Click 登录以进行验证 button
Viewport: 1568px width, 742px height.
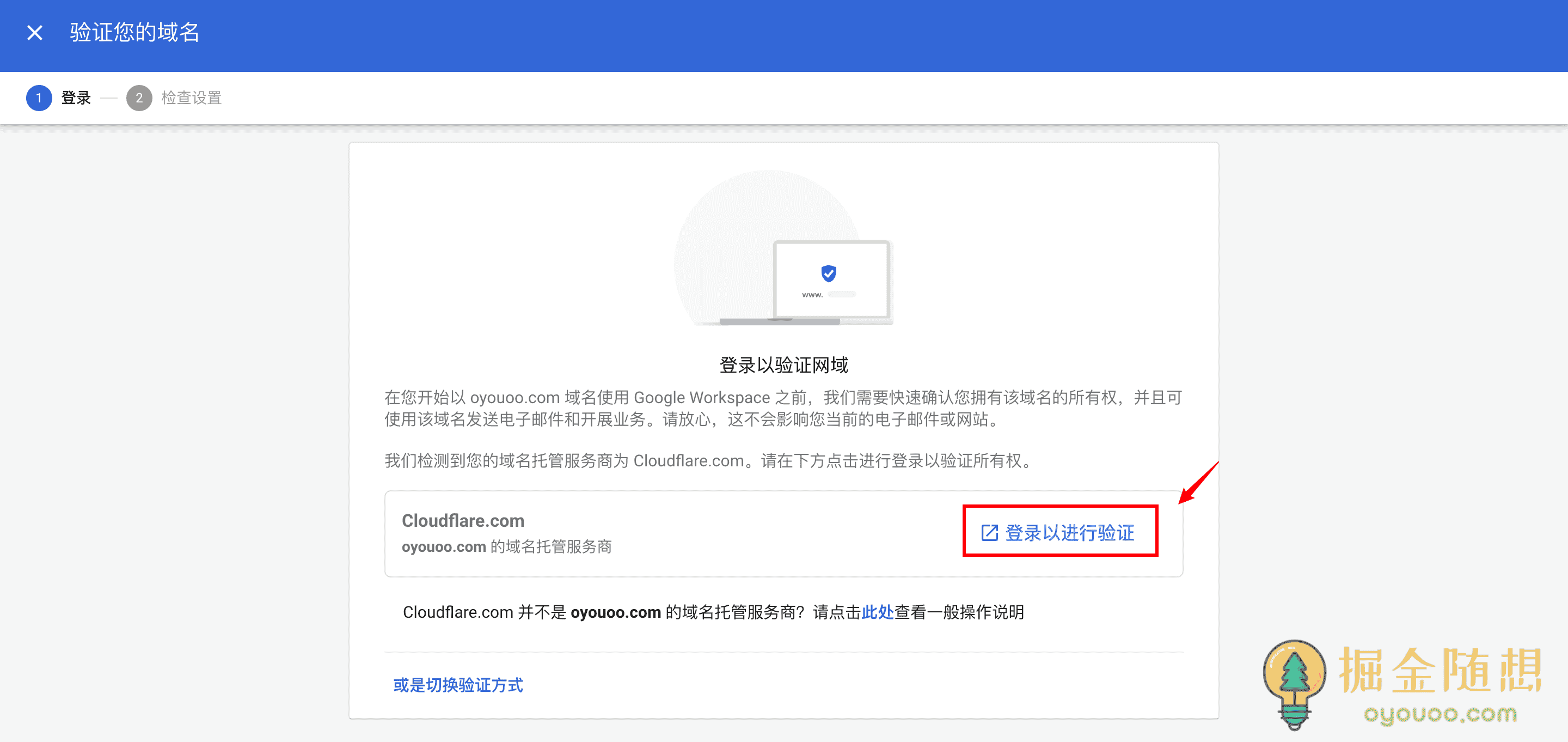(1059, 532)
